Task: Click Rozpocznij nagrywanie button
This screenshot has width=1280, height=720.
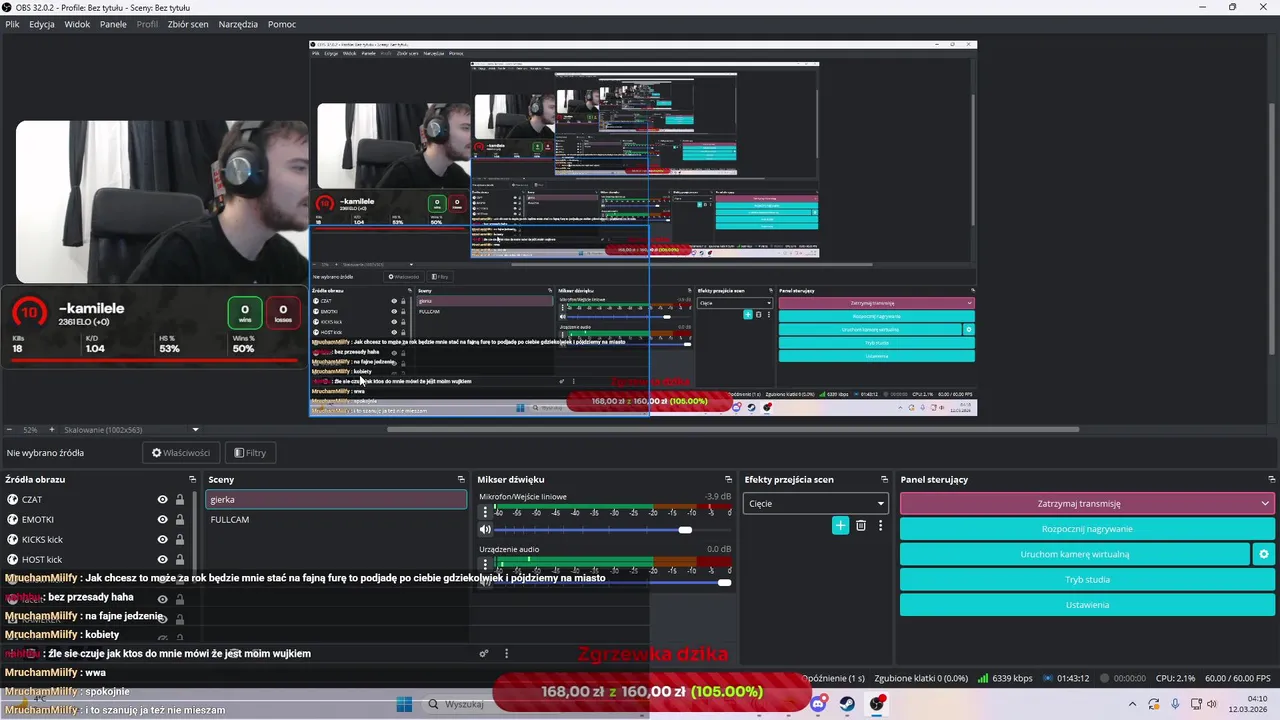Action: point(1087,529)
